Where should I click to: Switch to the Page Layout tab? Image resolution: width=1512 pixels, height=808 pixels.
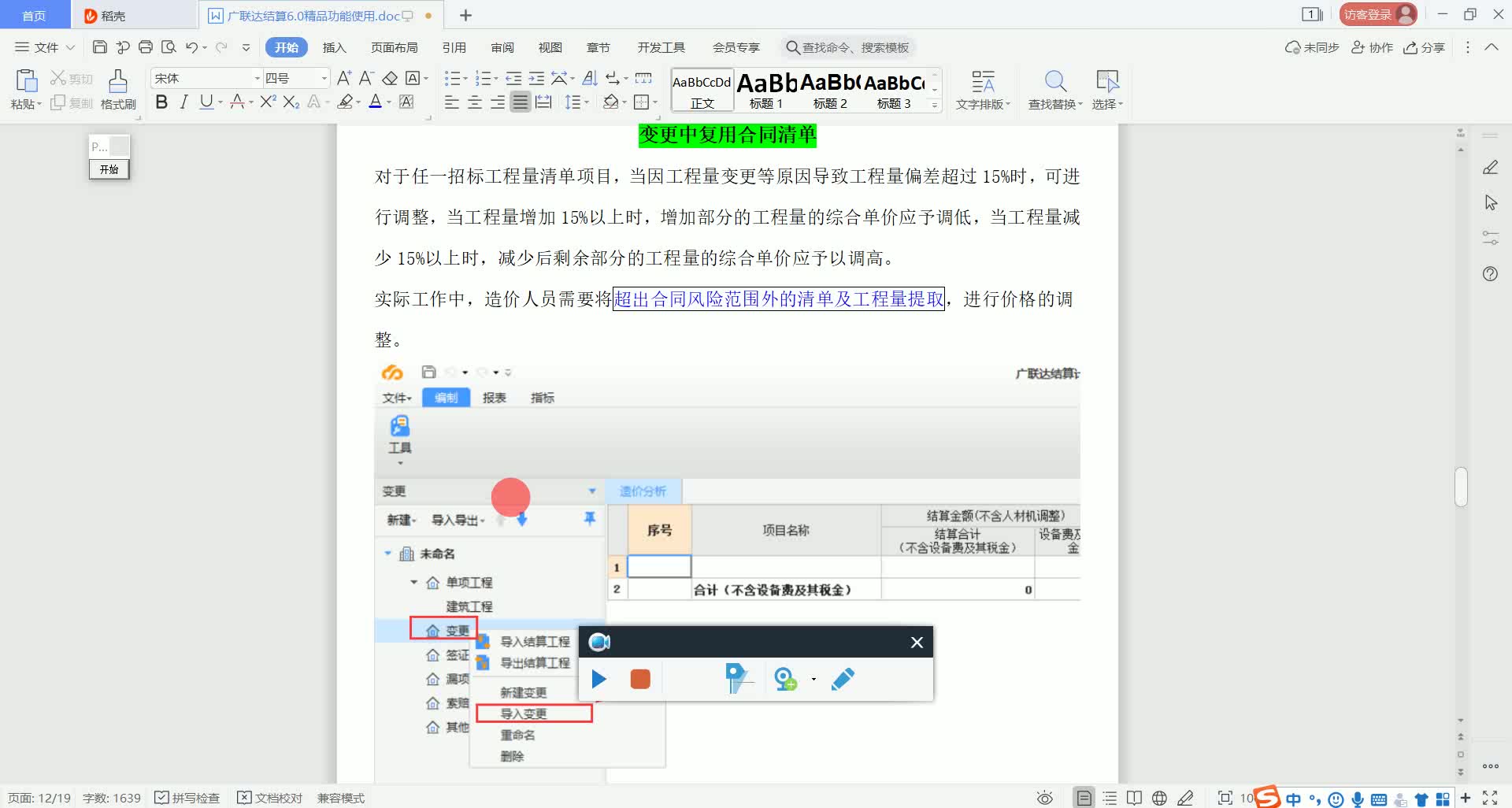394,47
